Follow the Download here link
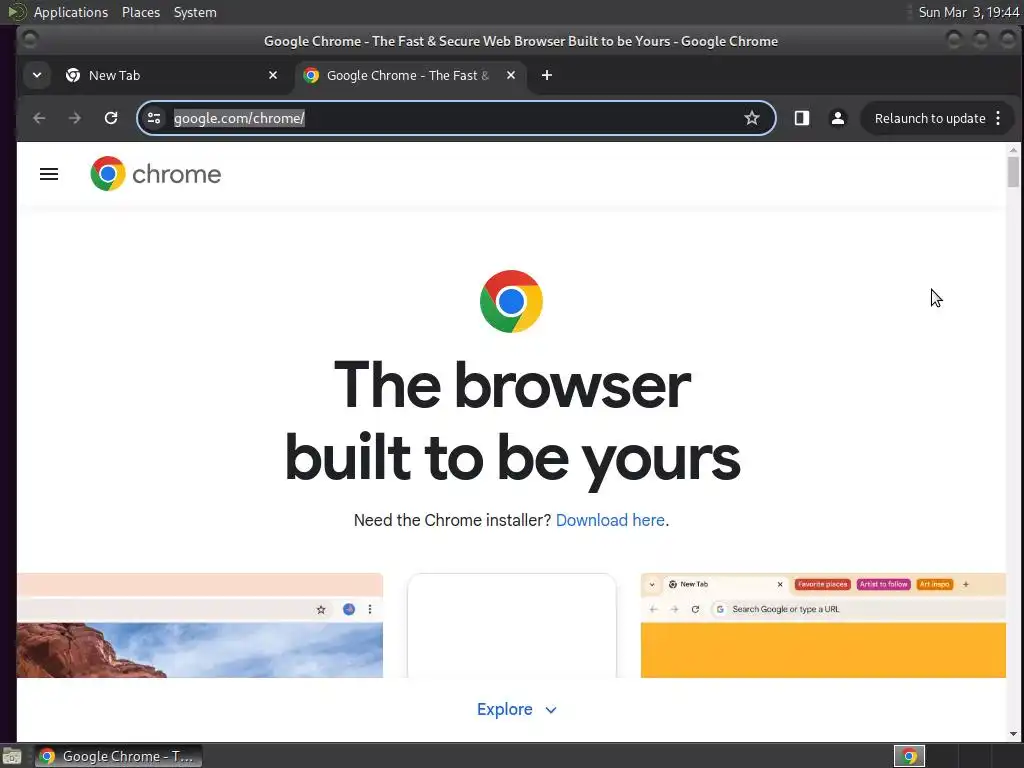1024x768 pixels. click(610, 520)
